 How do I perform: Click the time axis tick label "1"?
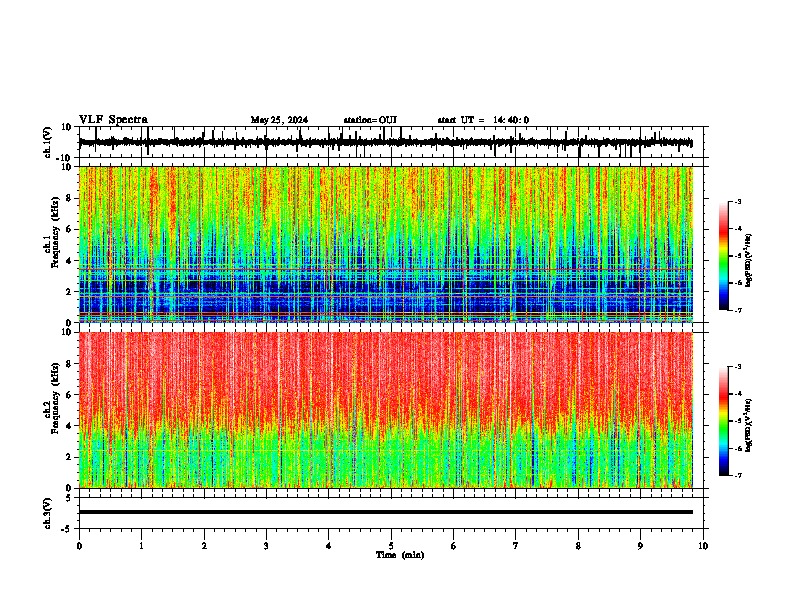coord(141,546)
